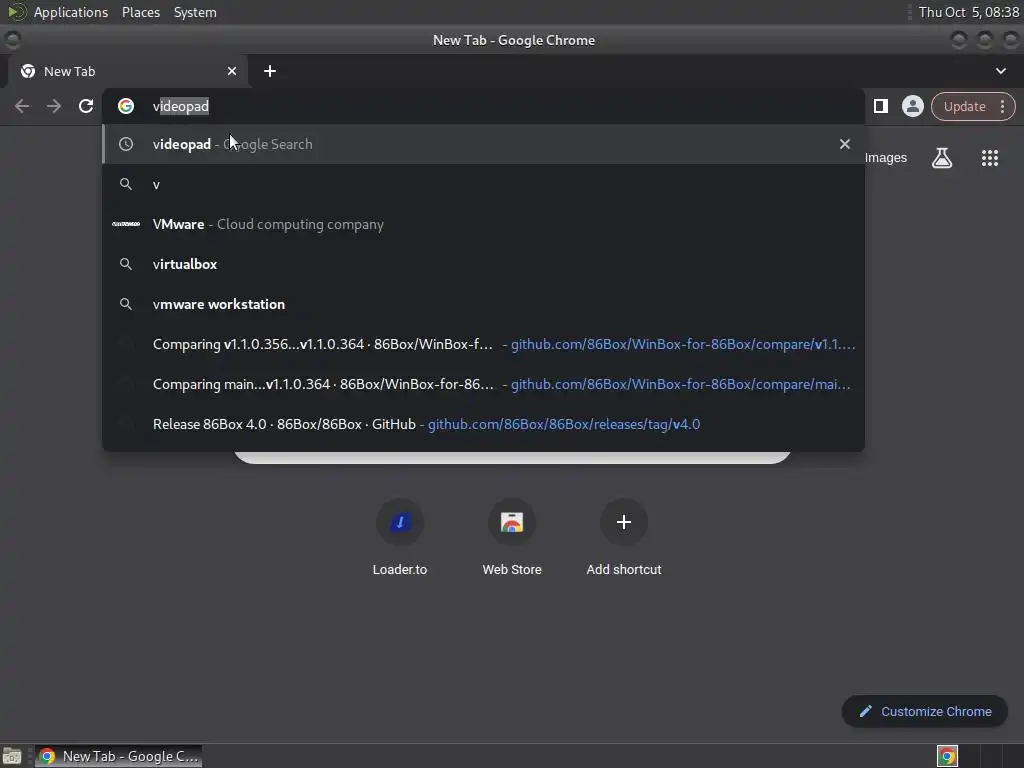Click the Customize Chrome button
The height and width of the screenshot is (768, 1024).
925,711
